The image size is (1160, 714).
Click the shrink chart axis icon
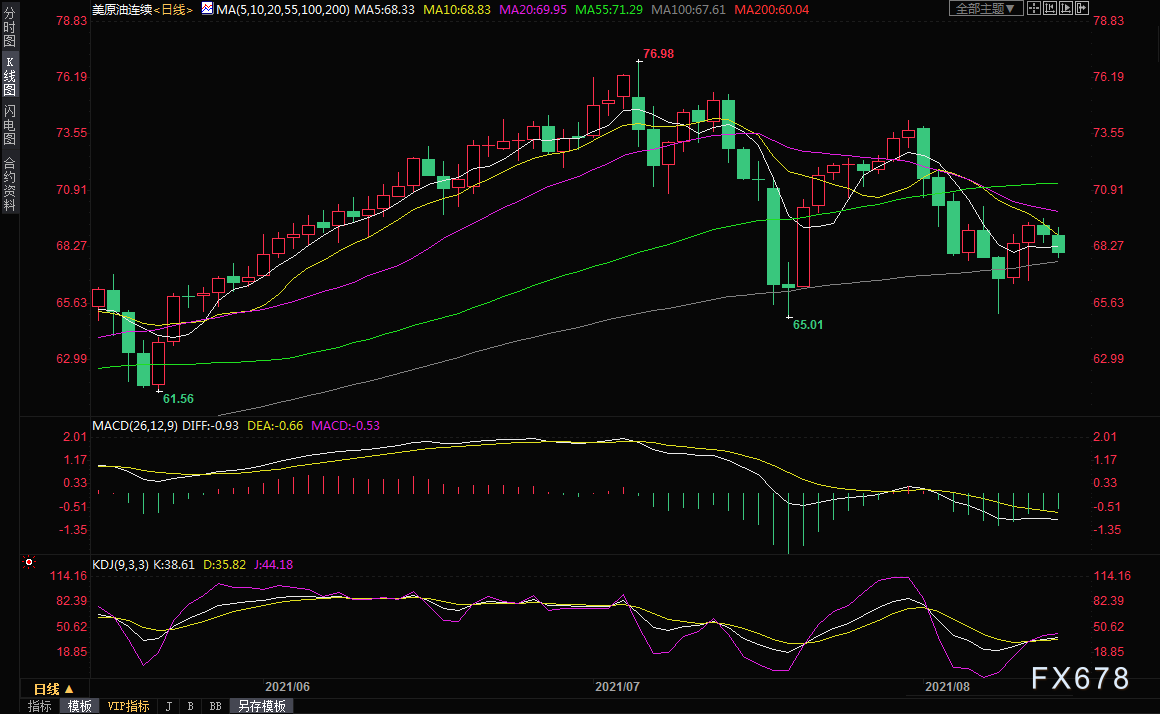coord(1050,9)
